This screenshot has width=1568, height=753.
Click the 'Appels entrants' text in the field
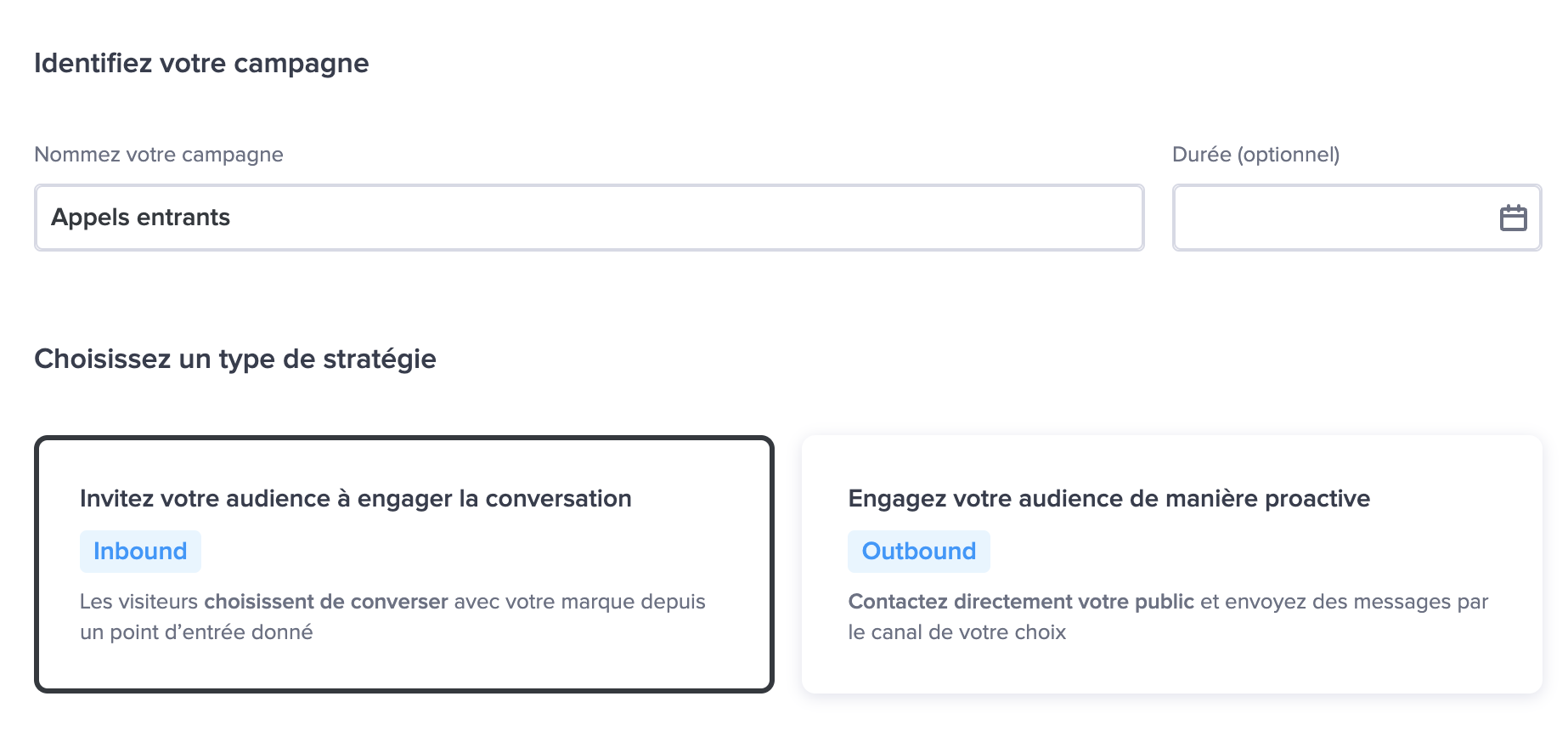click(141, 218)
